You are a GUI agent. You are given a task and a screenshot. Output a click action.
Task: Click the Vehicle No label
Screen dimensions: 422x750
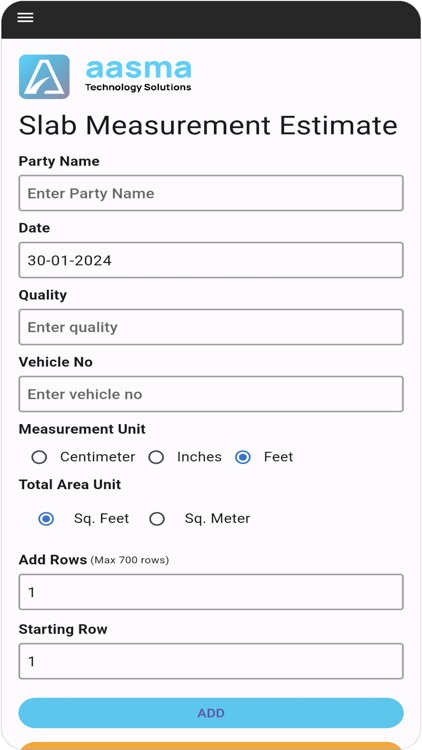point(56,362)
